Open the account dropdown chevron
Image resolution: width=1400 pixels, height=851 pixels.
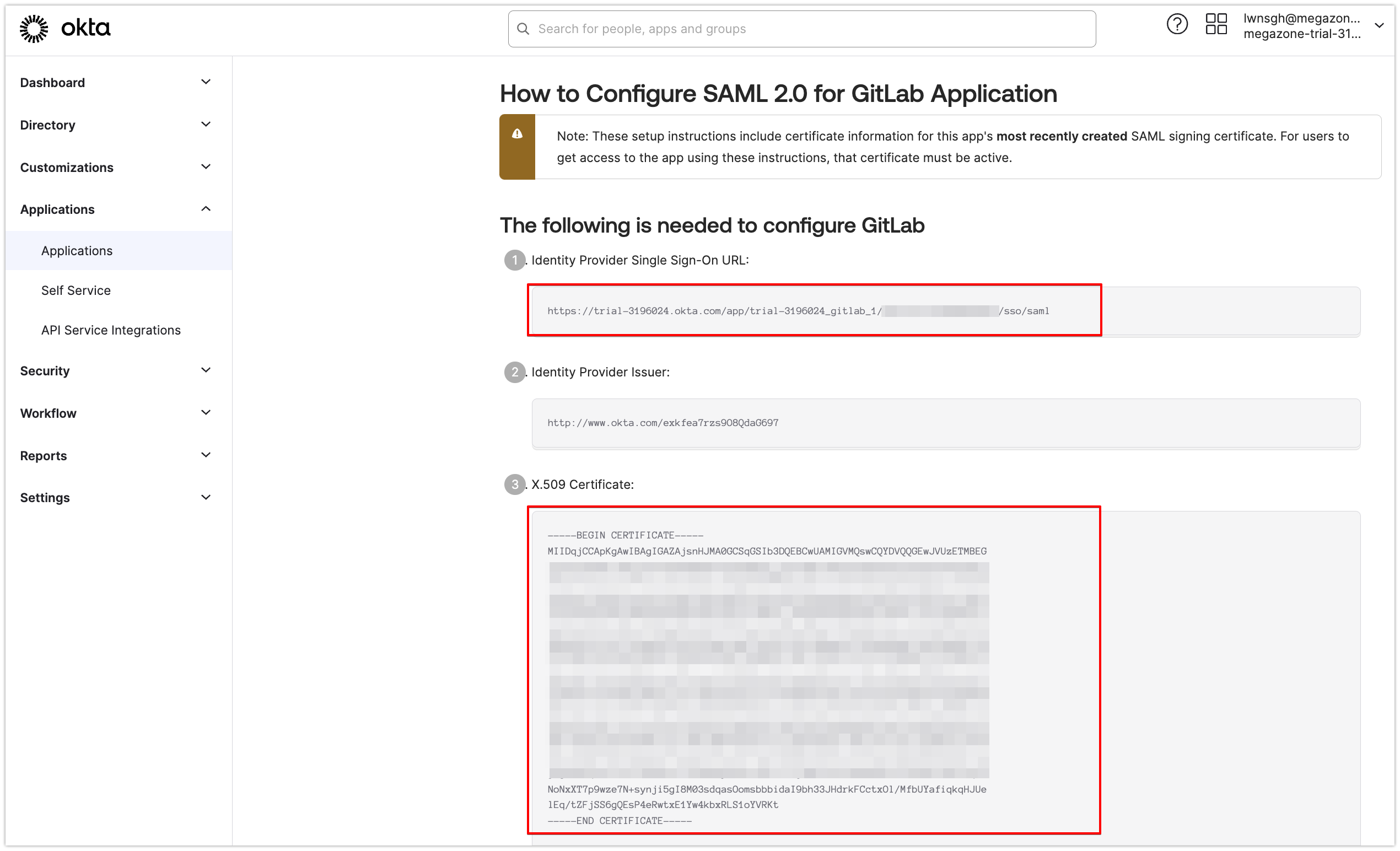pos(1379,25)
